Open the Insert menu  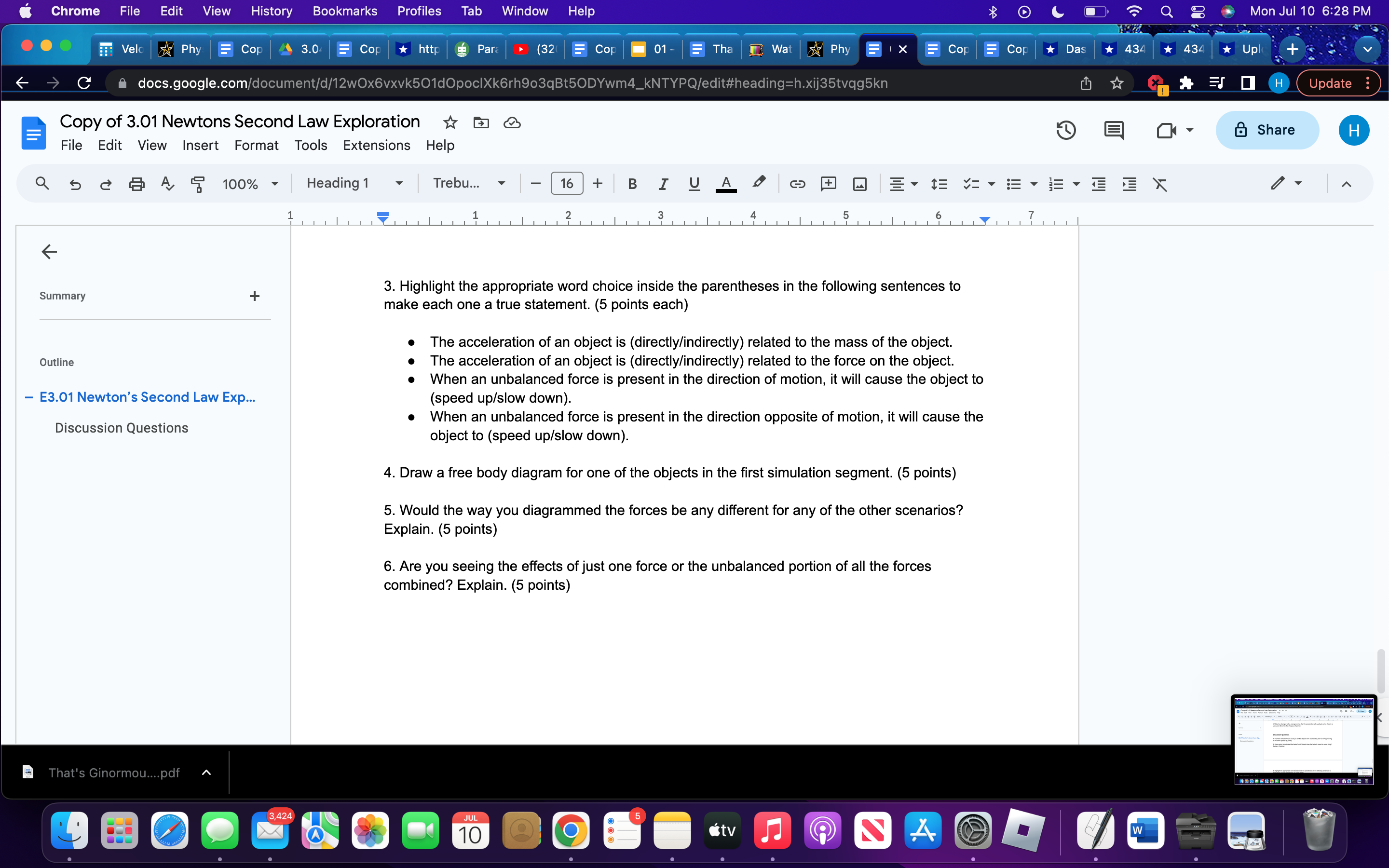click(200, 145)
